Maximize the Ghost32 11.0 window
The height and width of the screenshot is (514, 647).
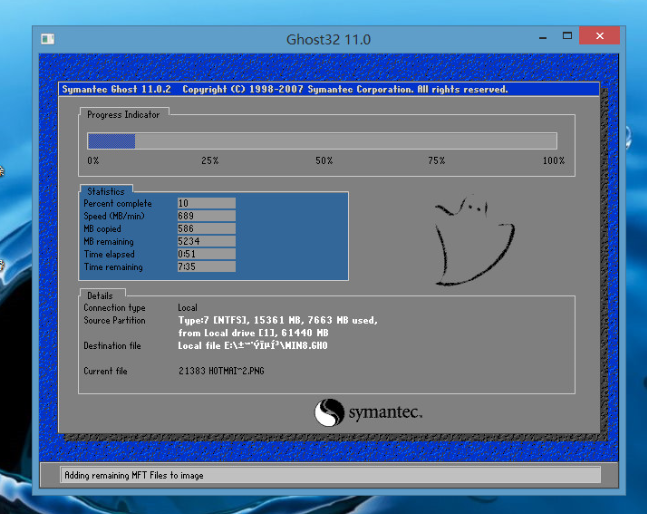(x=567, y=36)
